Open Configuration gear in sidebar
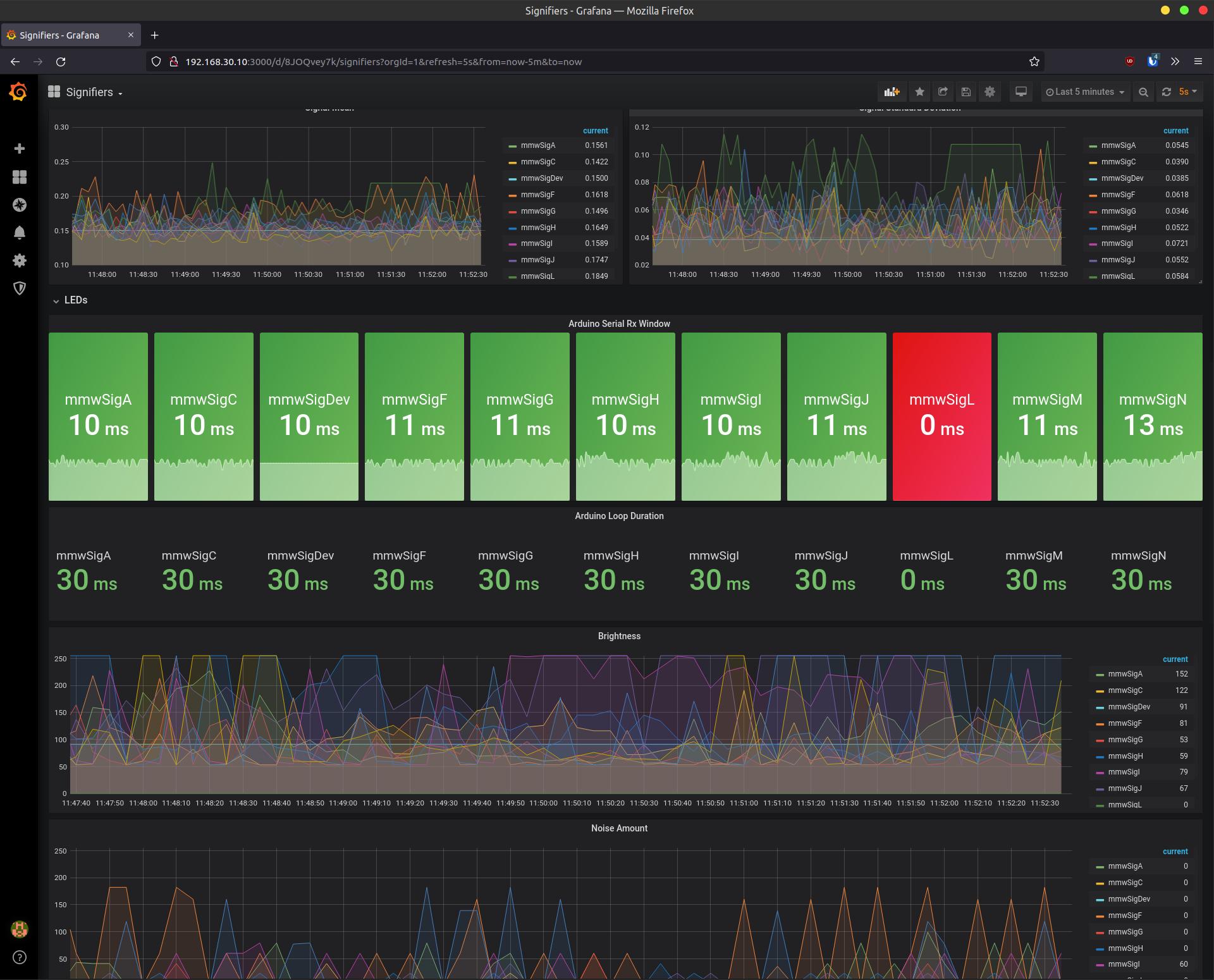Image resolution: width=1214 pixels, height=980 pixels. pos(20,260)
